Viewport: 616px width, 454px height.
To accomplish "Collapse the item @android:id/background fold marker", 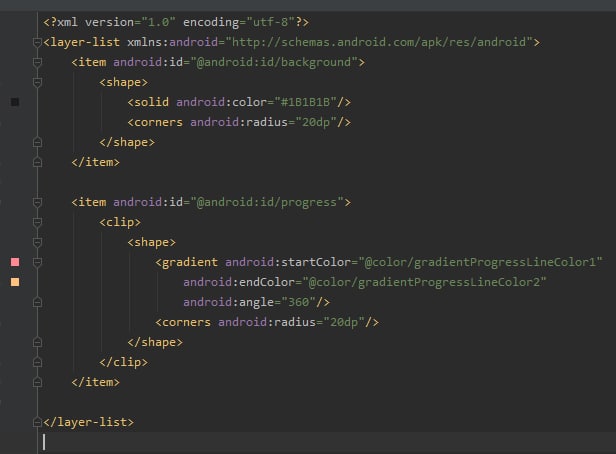I will [37, 62].
